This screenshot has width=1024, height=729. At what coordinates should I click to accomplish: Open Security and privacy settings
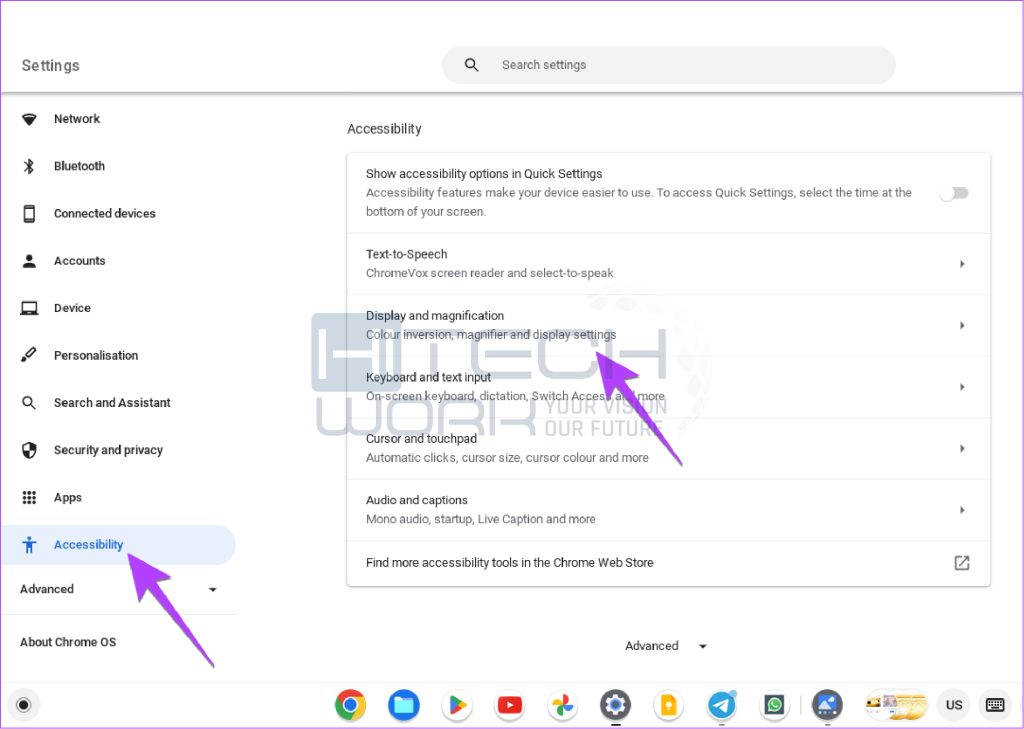tap(108, 450)
